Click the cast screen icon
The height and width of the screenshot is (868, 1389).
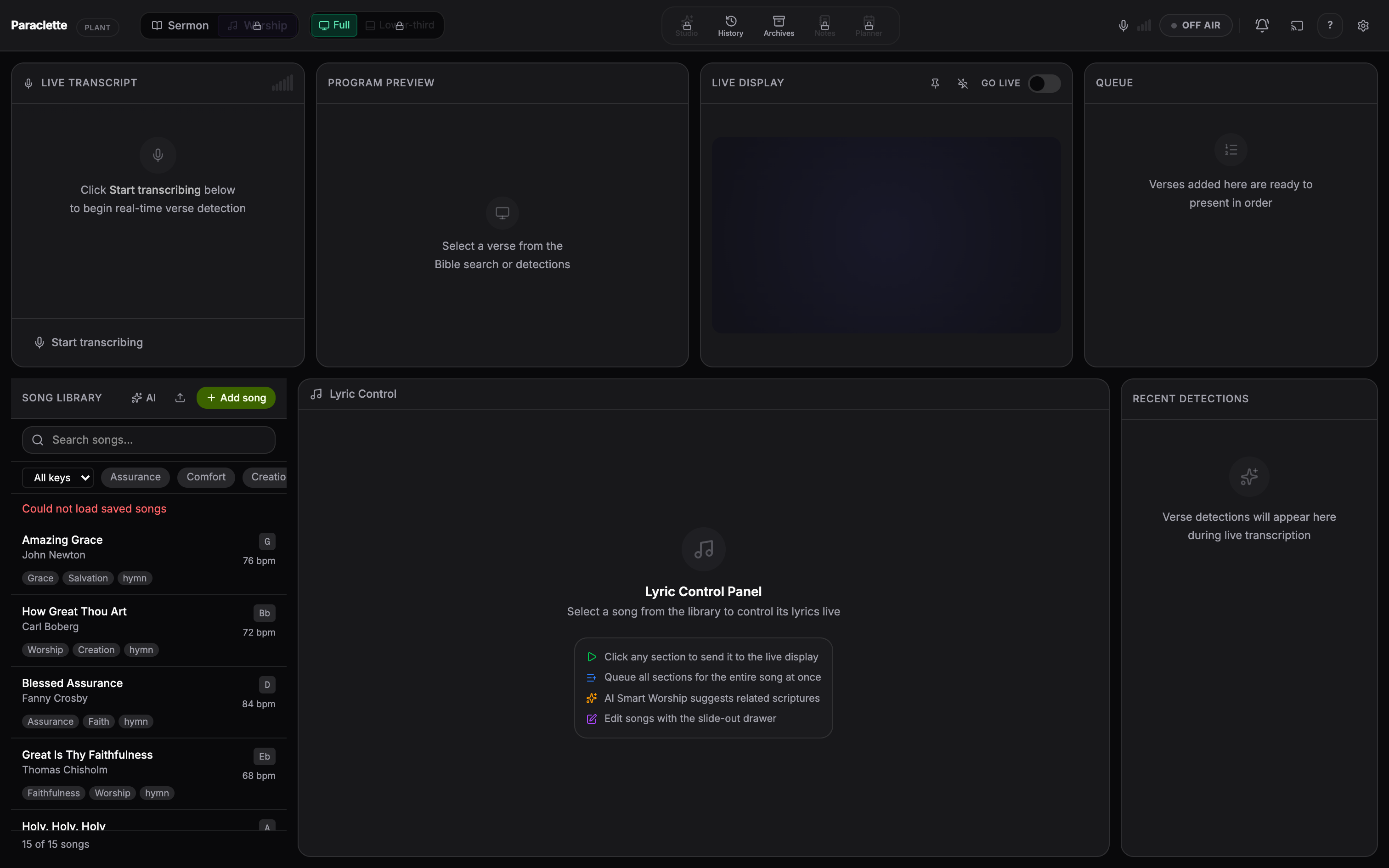[x=1297, y=25]
